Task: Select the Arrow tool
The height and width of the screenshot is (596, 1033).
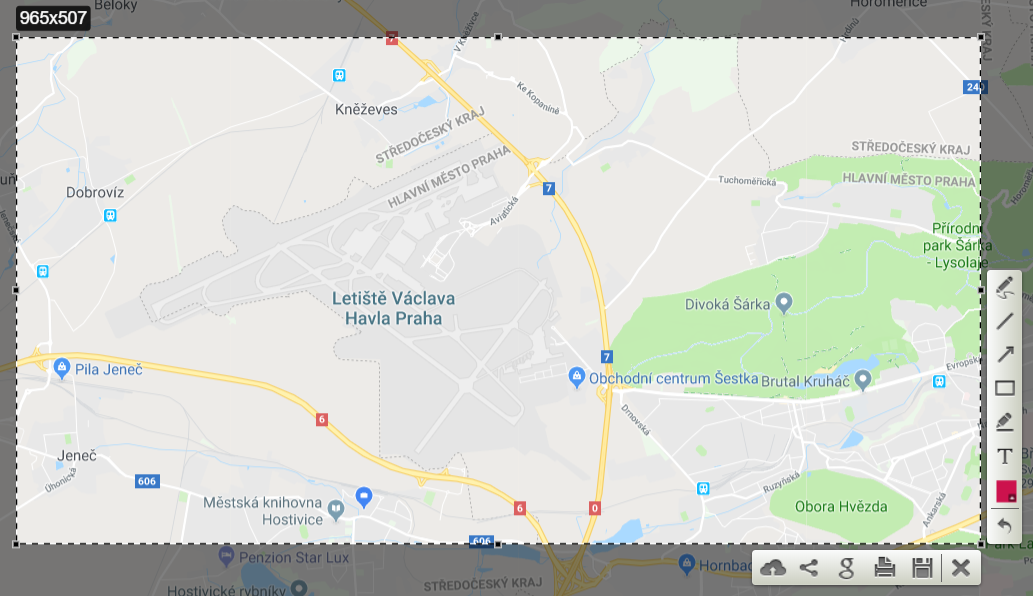Action: tap(1004, 354)
